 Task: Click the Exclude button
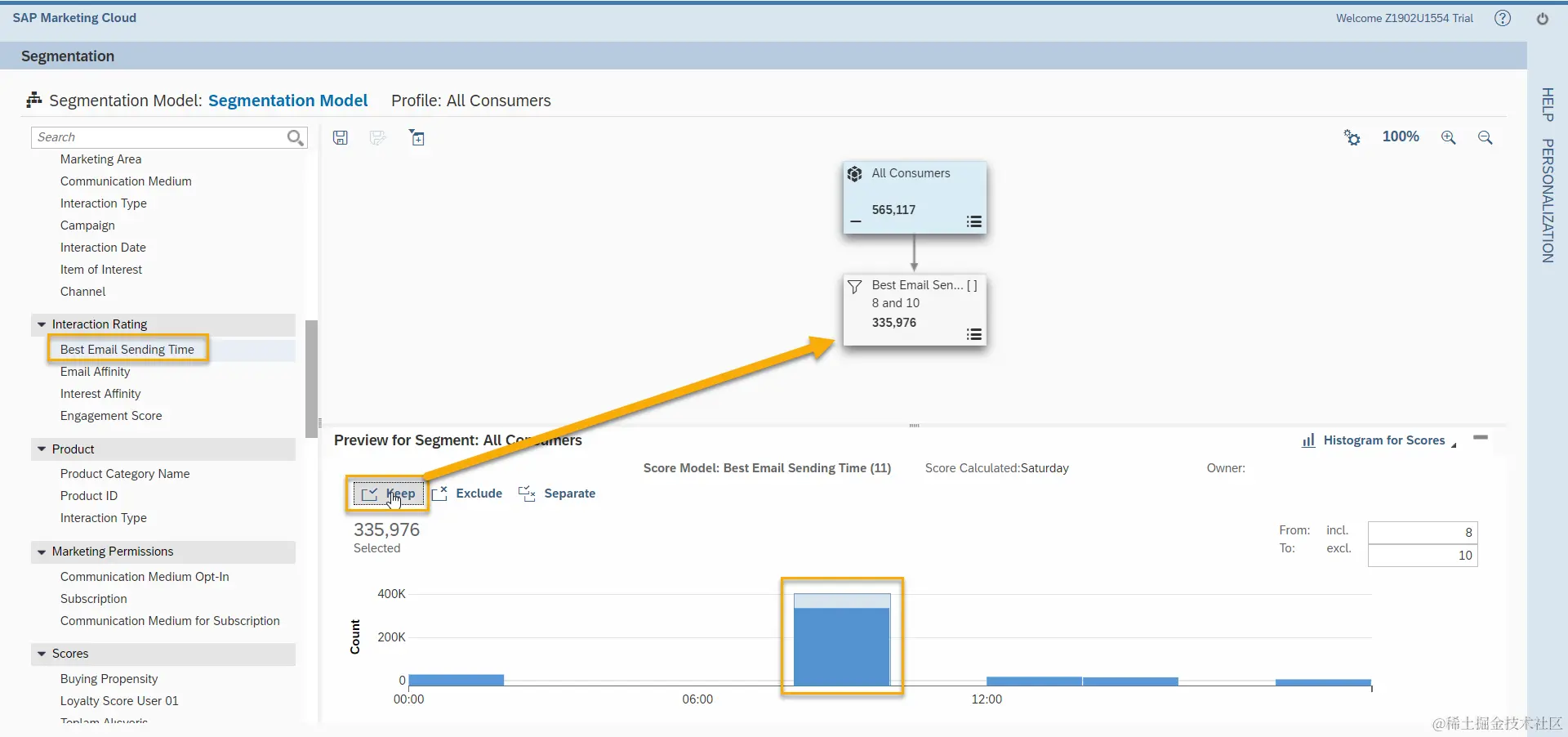click(x=467, y=494)
